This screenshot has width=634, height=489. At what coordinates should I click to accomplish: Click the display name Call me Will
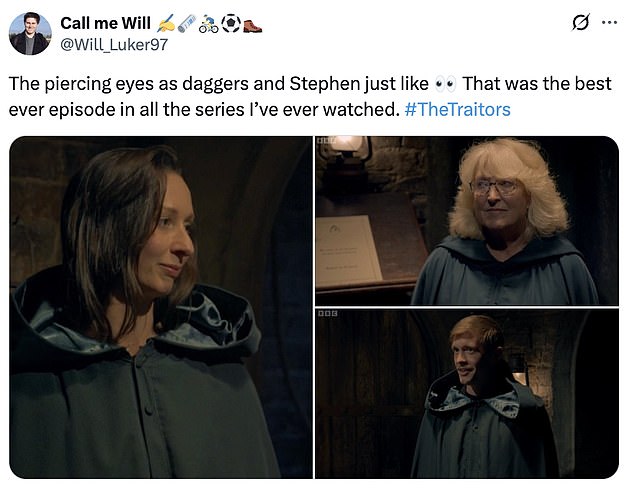pos(106,23)
